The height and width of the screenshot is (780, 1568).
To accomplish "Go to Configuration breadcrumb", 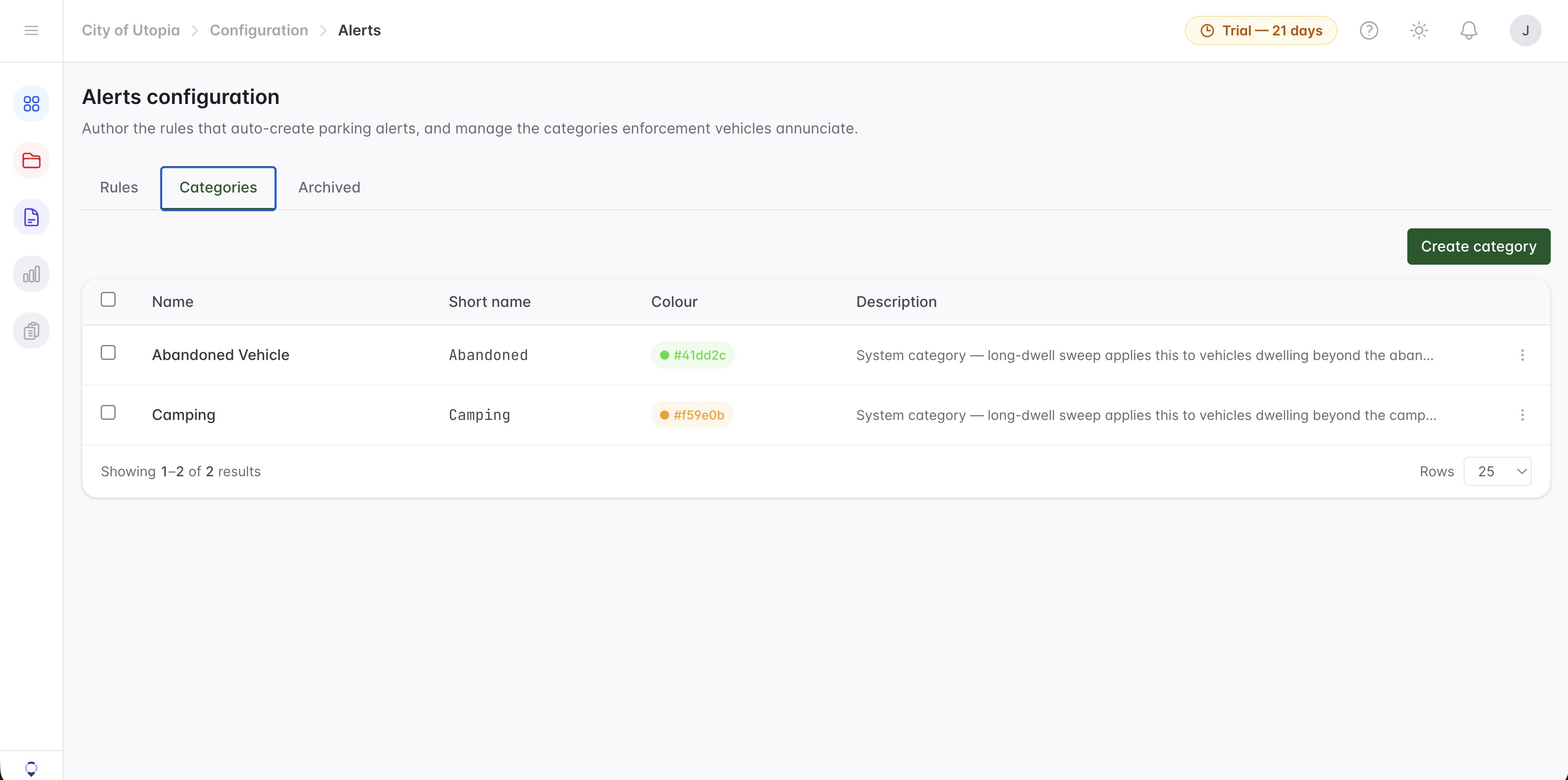I will [259, 30].
